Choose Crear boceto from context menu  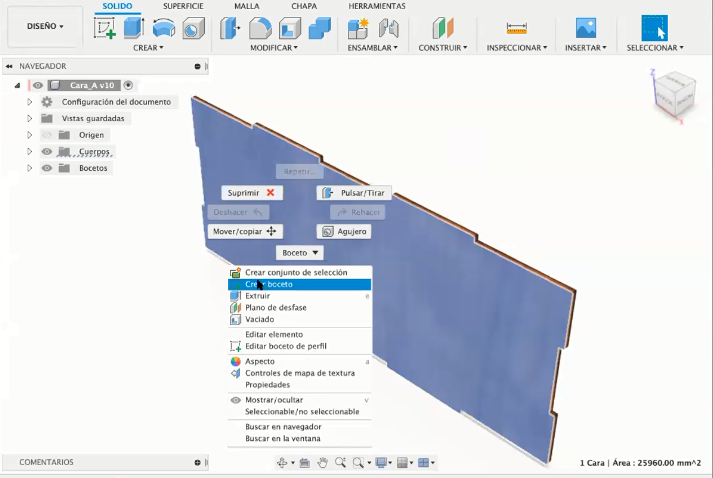coord(300,284)
